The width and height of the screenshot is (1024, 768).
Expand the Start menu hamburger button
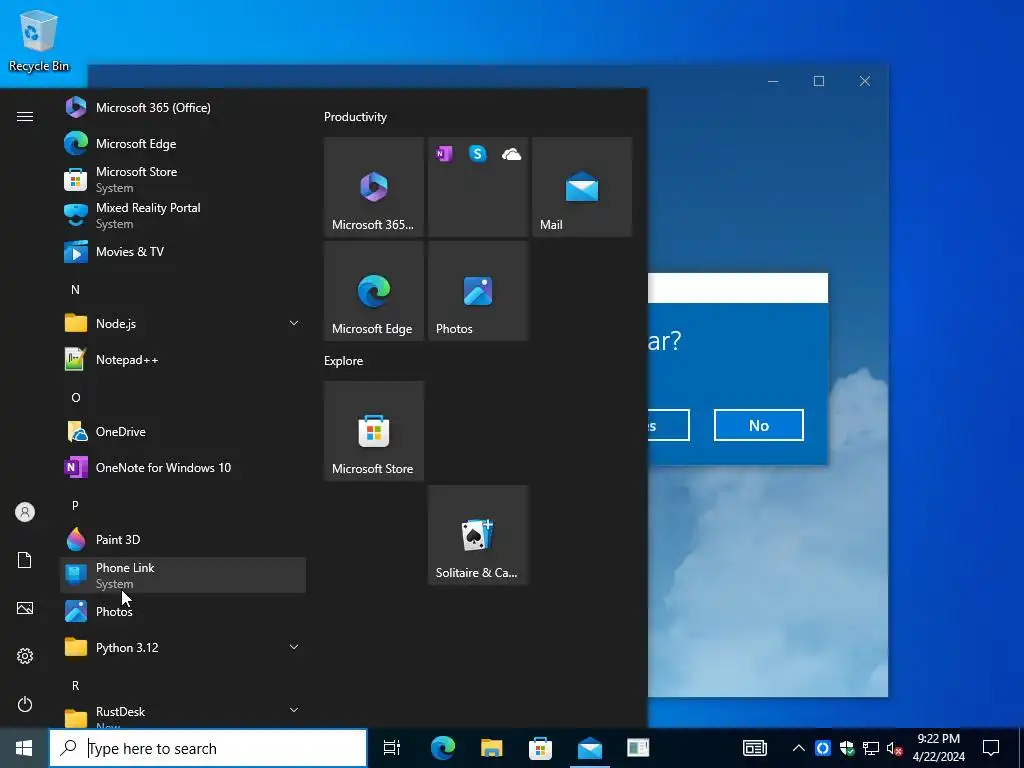pyautogui.click(x=25, y=116)
